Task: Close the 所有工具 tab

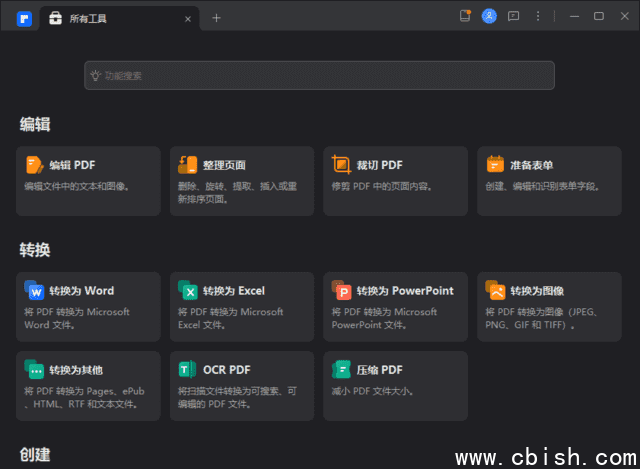Action: 186,18
